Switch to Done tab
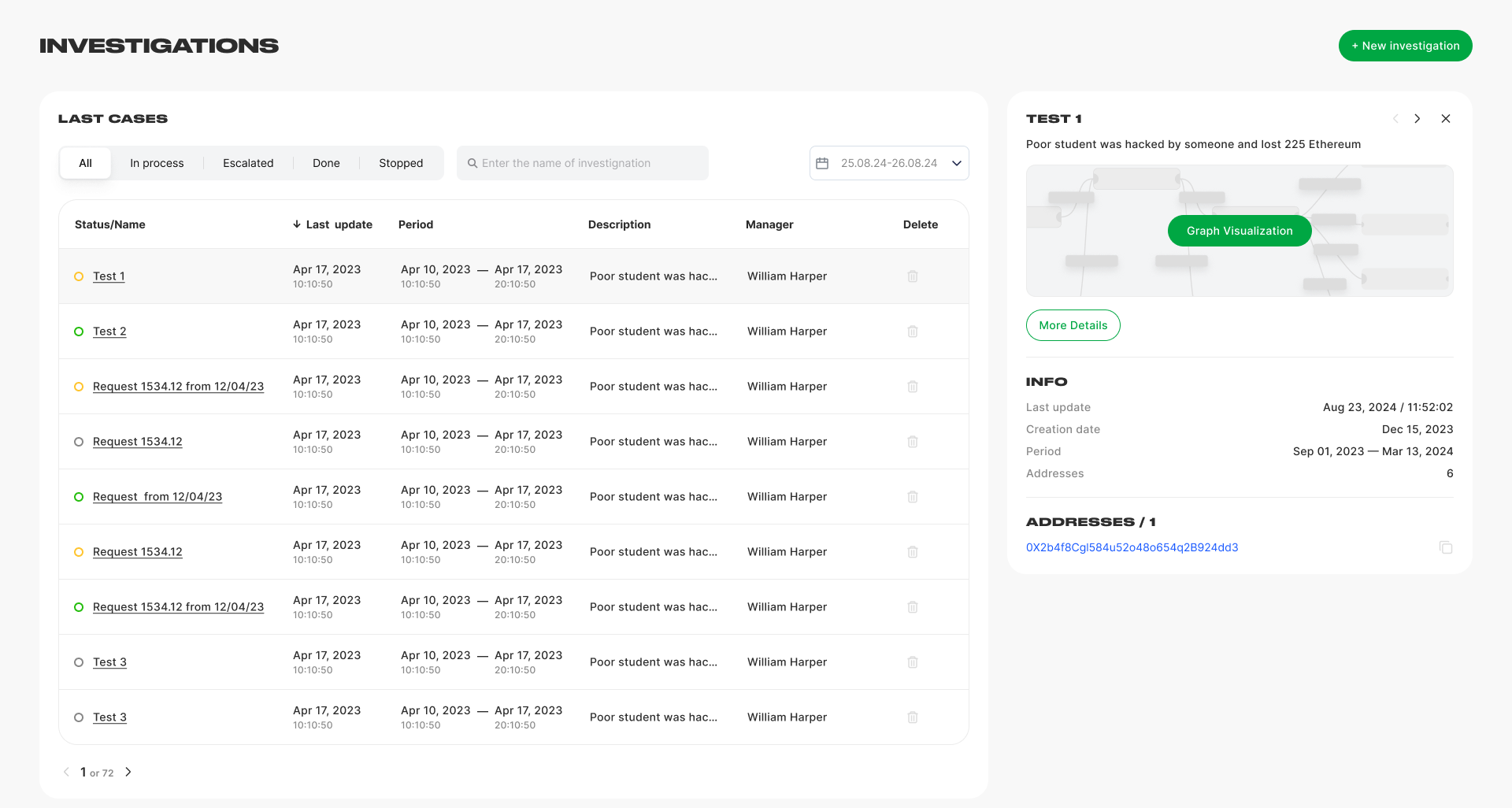Viewport: 1512px width, 808px height. pyautogui.click(x=326, y=163)
